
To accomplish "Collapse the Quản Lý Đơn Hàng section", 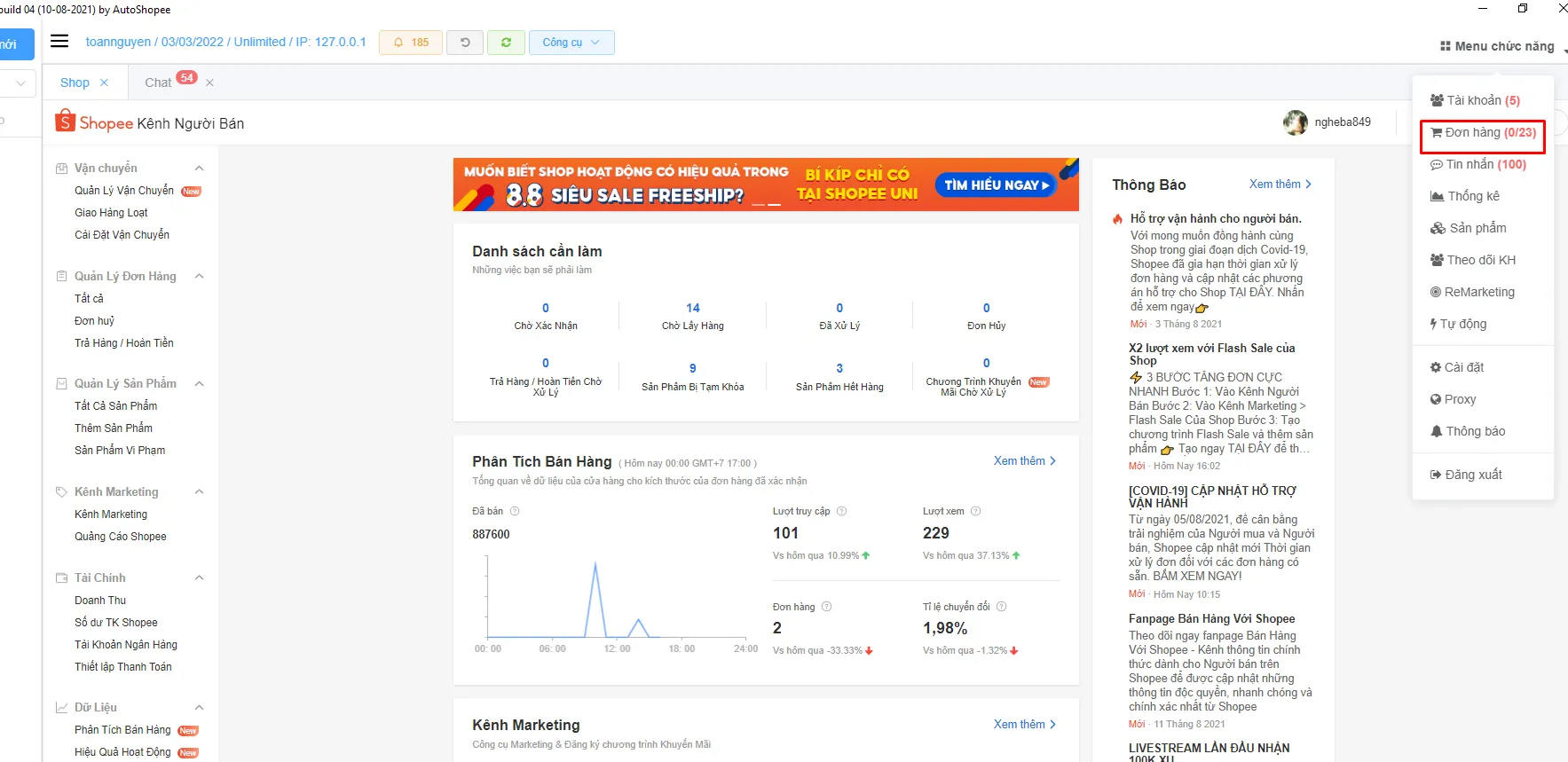I will 200,277.
